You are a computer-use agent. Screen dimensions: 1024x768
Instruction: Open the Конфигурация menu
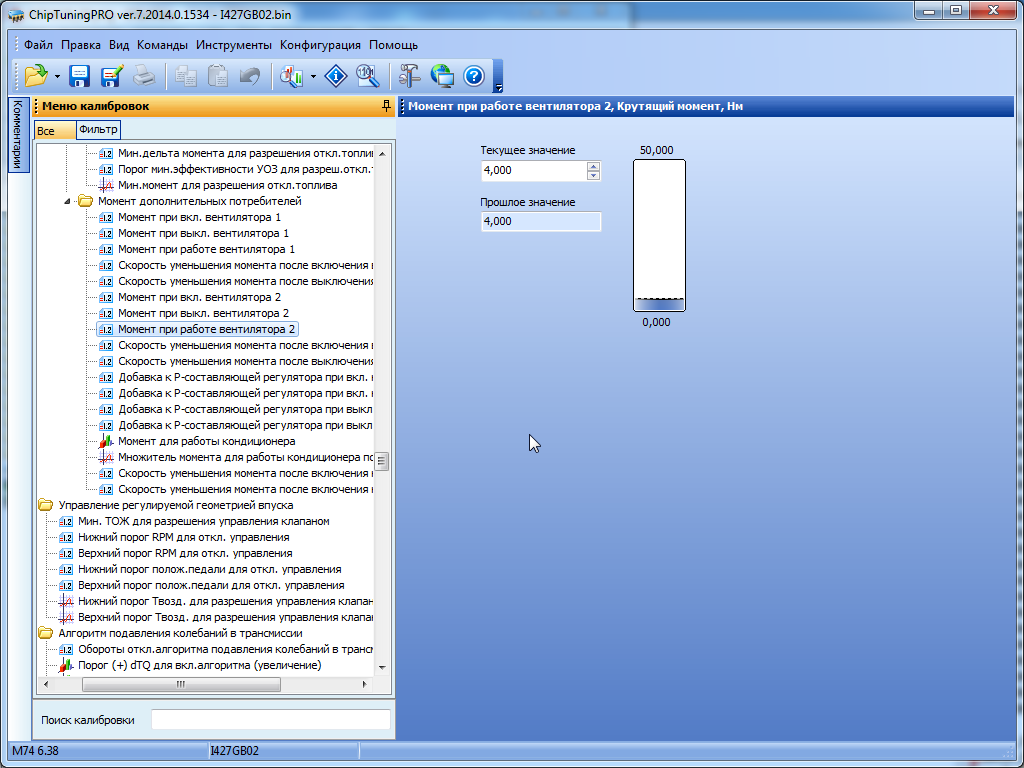click(x=320, y=45)
